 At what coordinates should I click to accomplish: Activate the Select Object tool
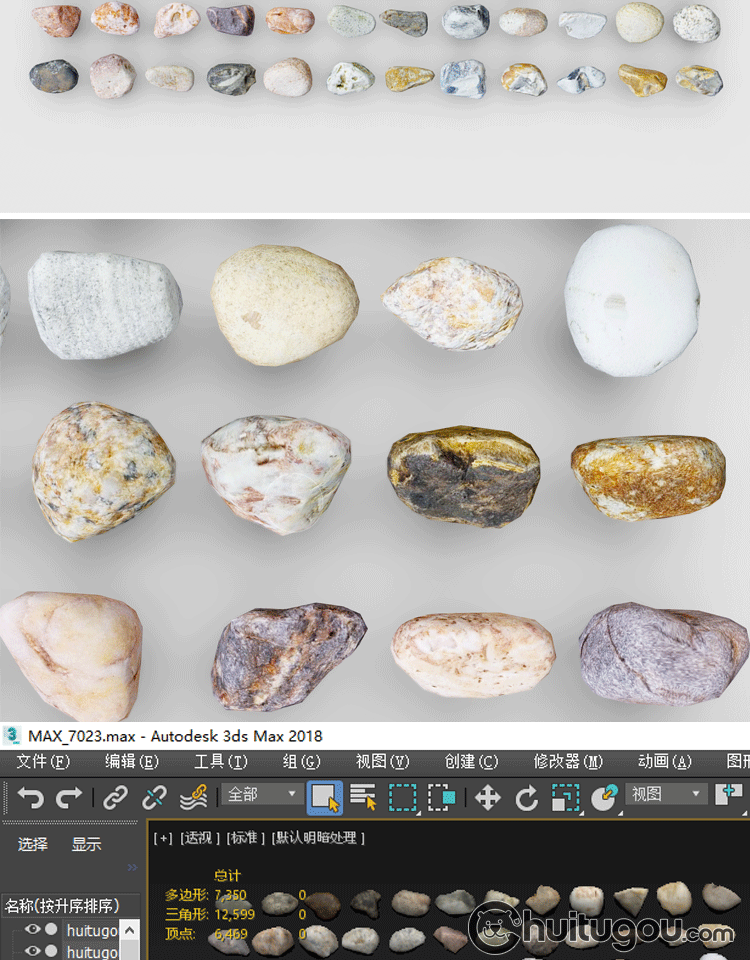(325, 797)
